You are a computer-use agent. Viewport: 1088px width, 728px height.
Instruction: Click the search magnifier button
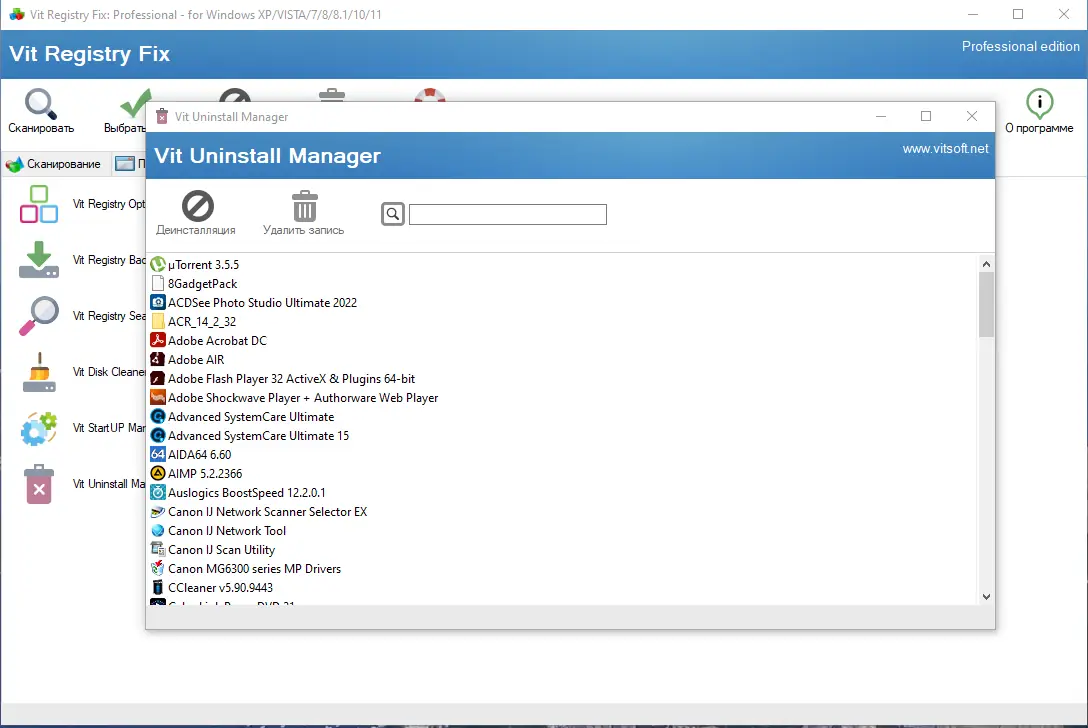point(393,214)
